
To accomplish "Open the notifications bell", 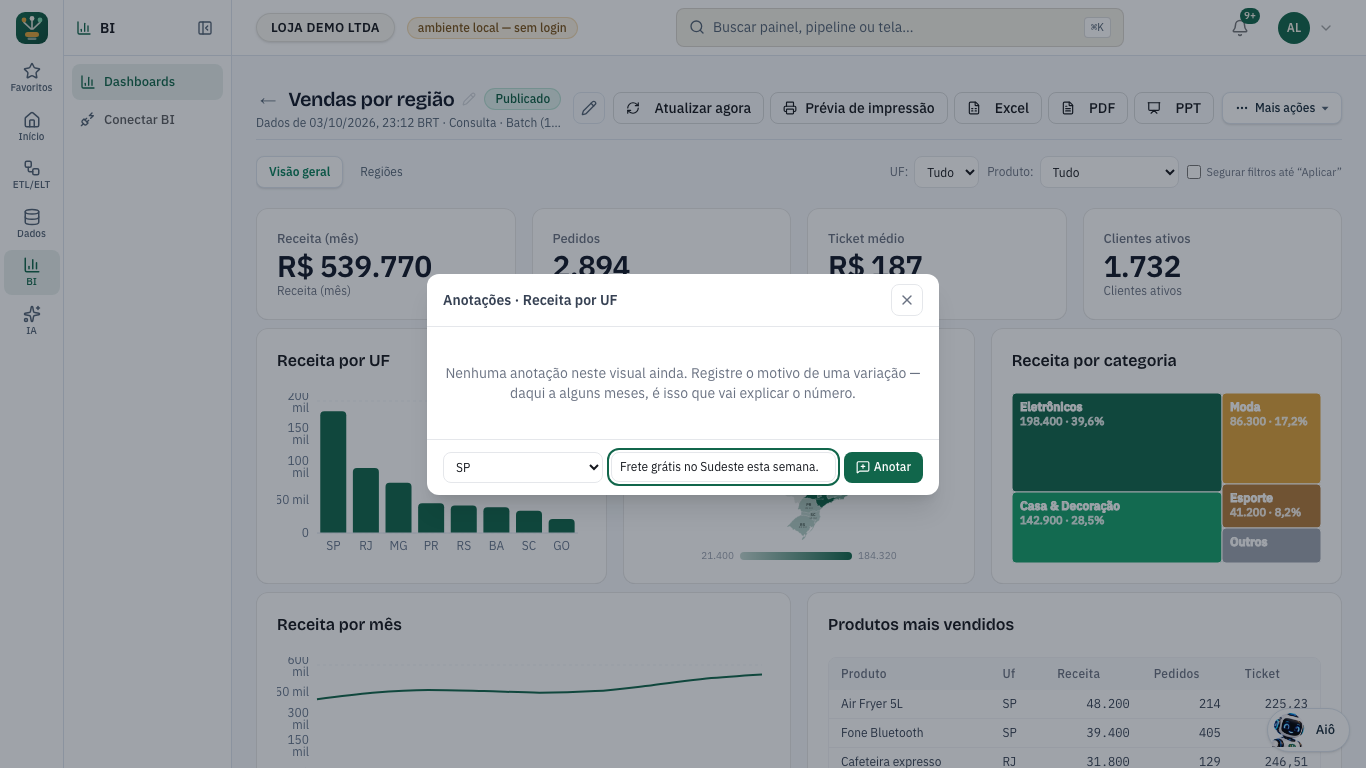I will coord(1240,28).
